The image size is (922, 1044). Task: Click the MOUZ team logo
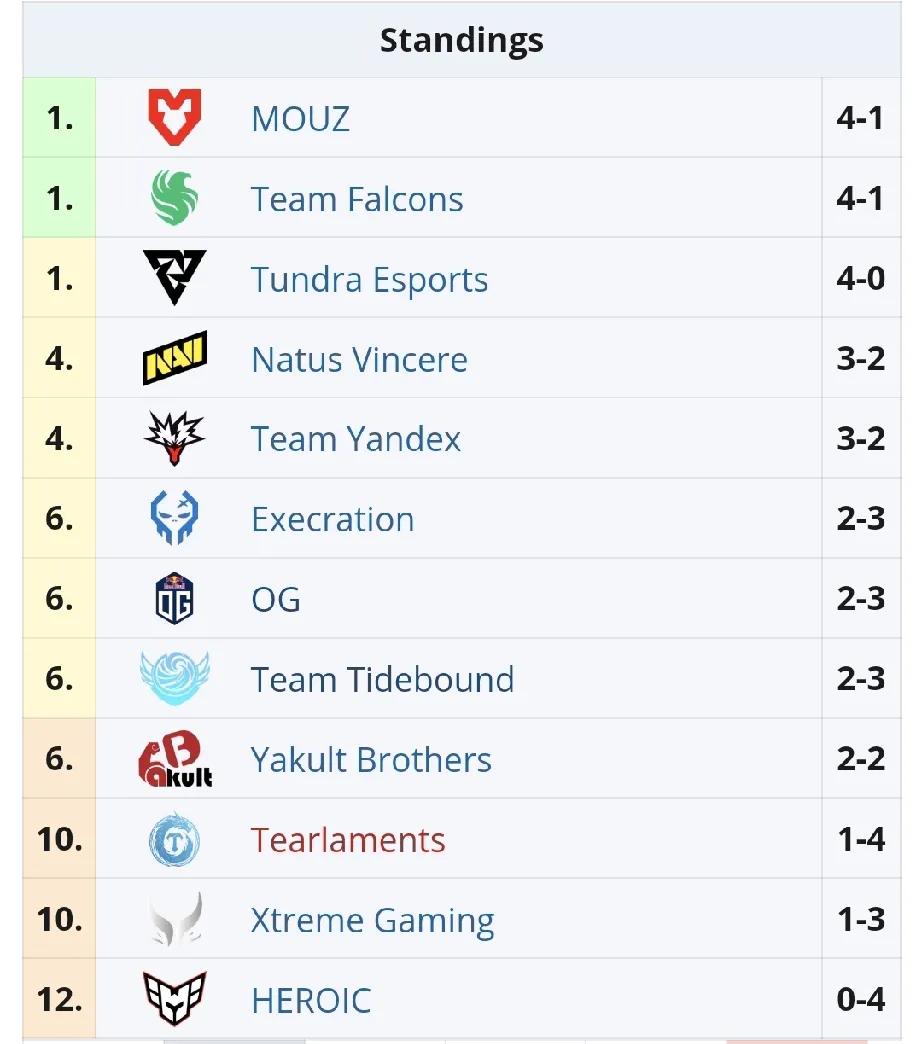click(174, 118)
